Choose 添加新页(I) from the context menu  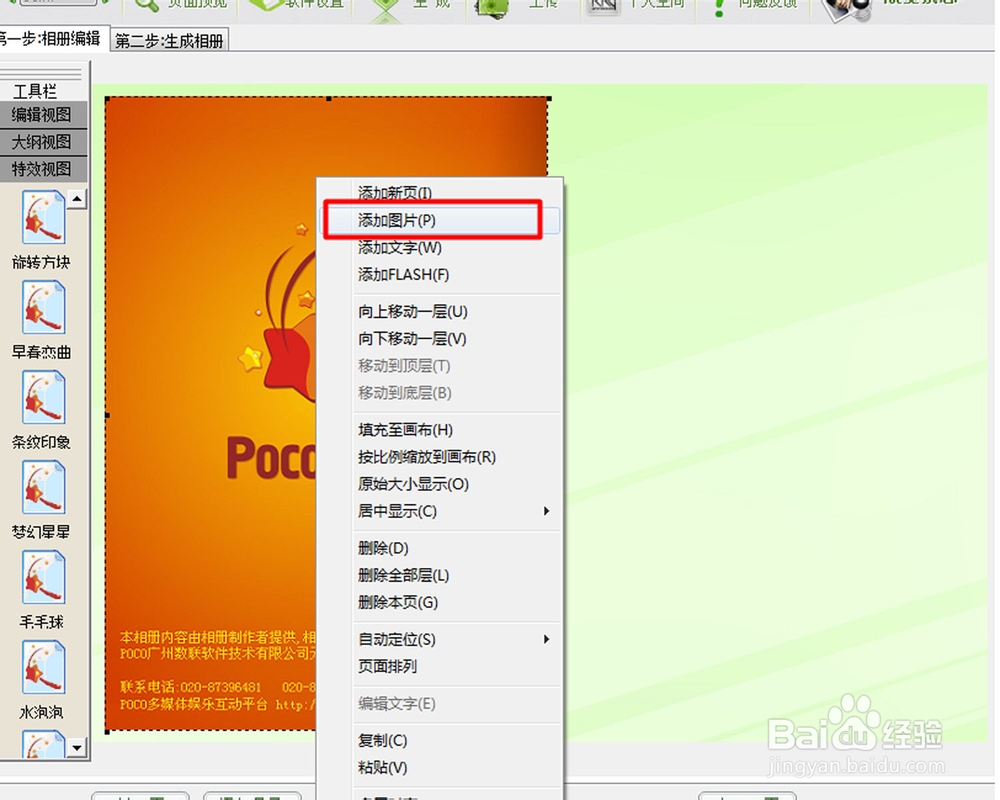click(440, 193)
